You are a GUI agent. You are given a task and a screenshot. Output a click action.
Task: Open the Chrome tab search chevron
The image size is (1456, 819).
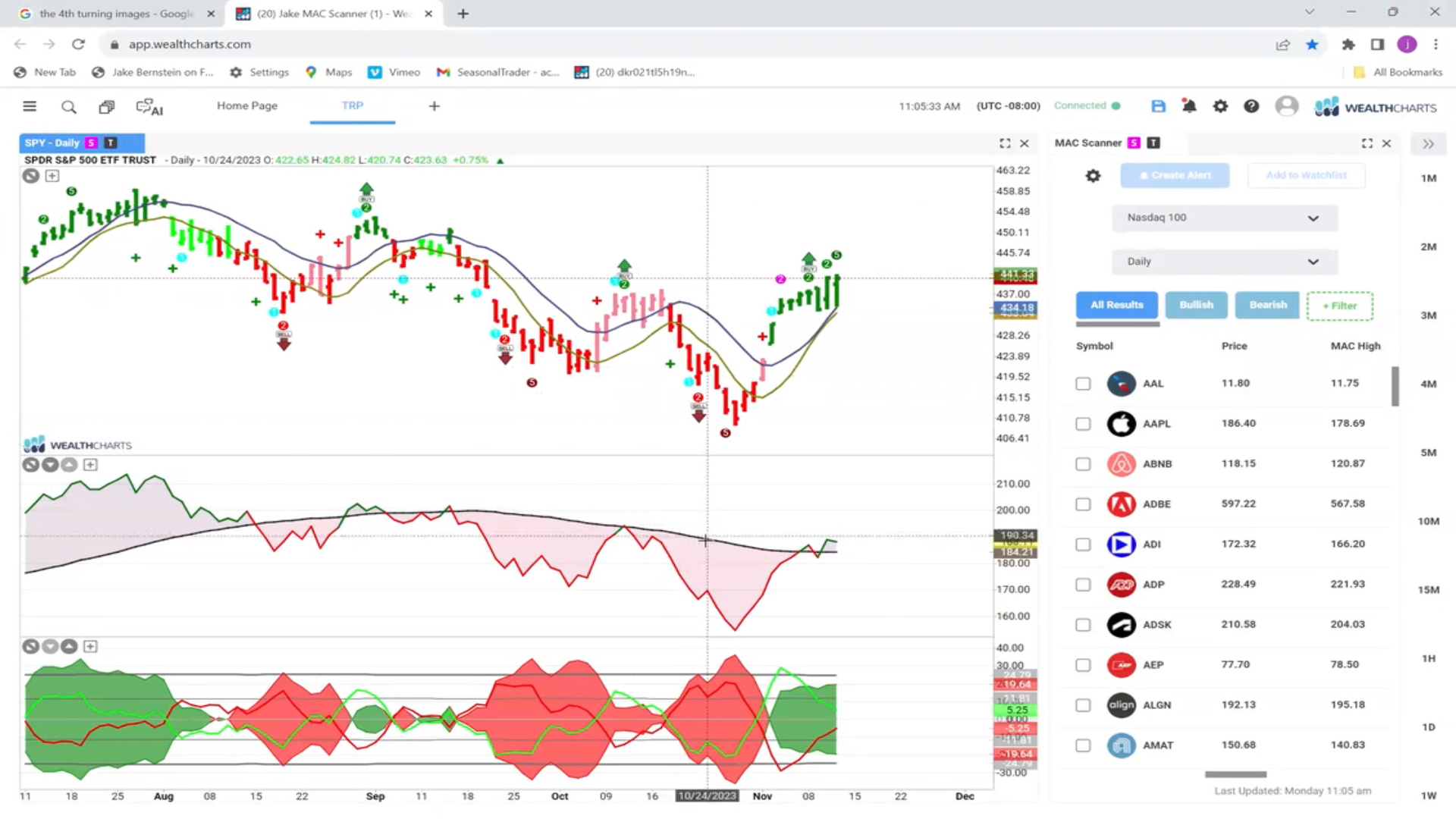pos(1310,12)
